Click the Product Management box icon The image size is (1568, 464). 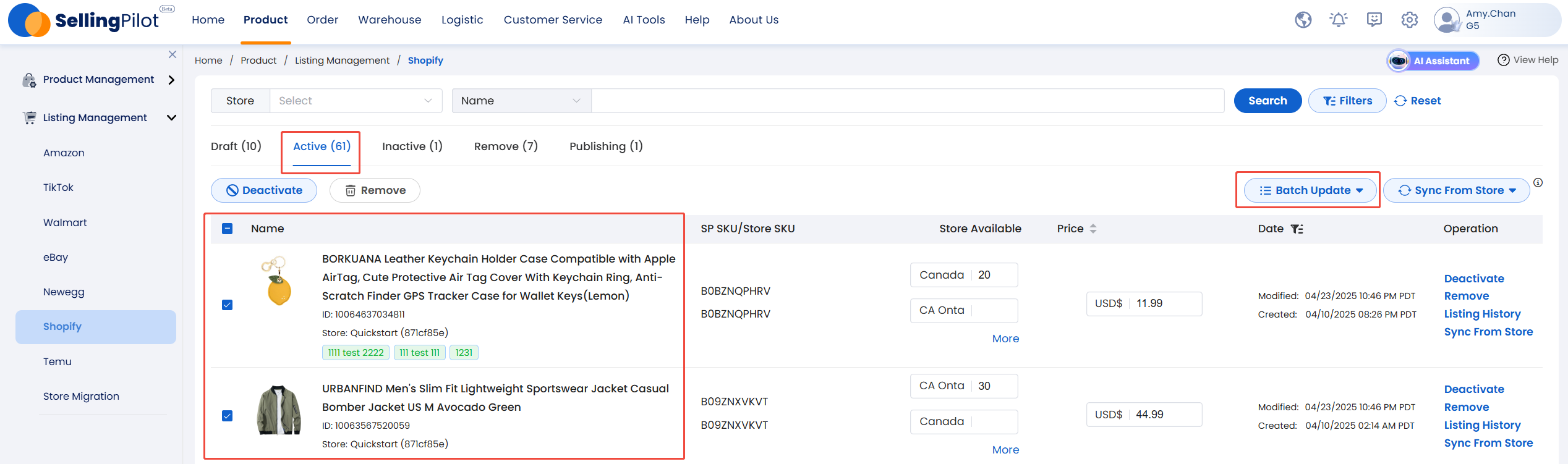click(x=29, y=80)
